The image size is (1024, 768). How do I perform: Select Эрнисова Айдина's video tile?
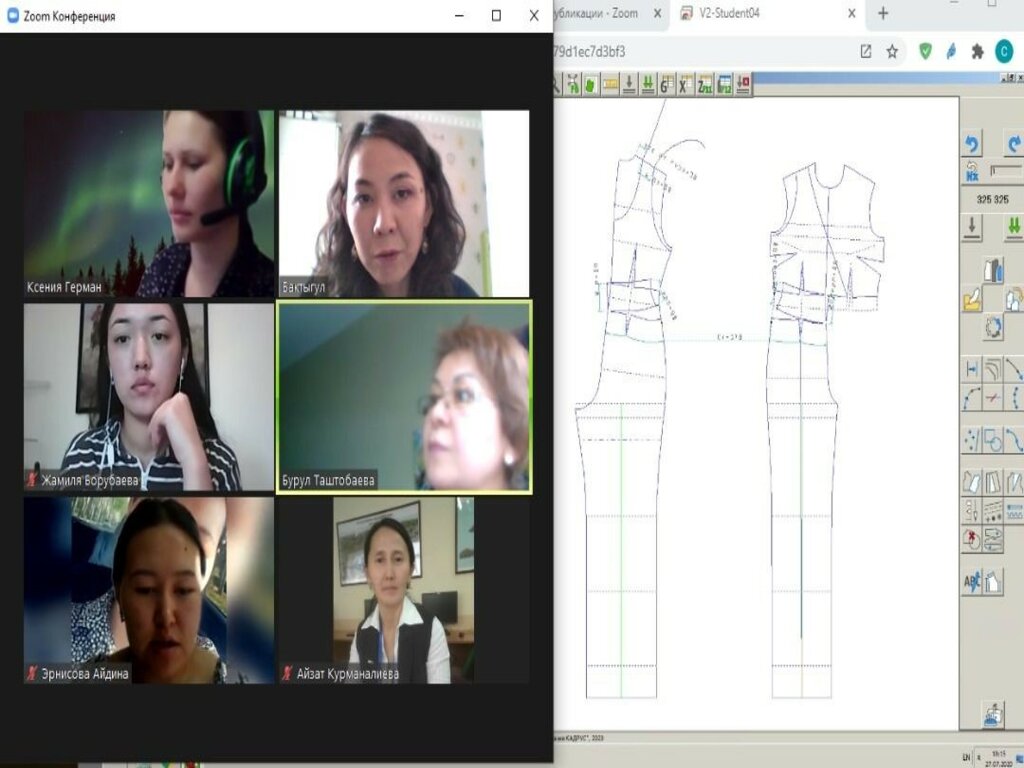pyautogui.click(x=150, y=590)
